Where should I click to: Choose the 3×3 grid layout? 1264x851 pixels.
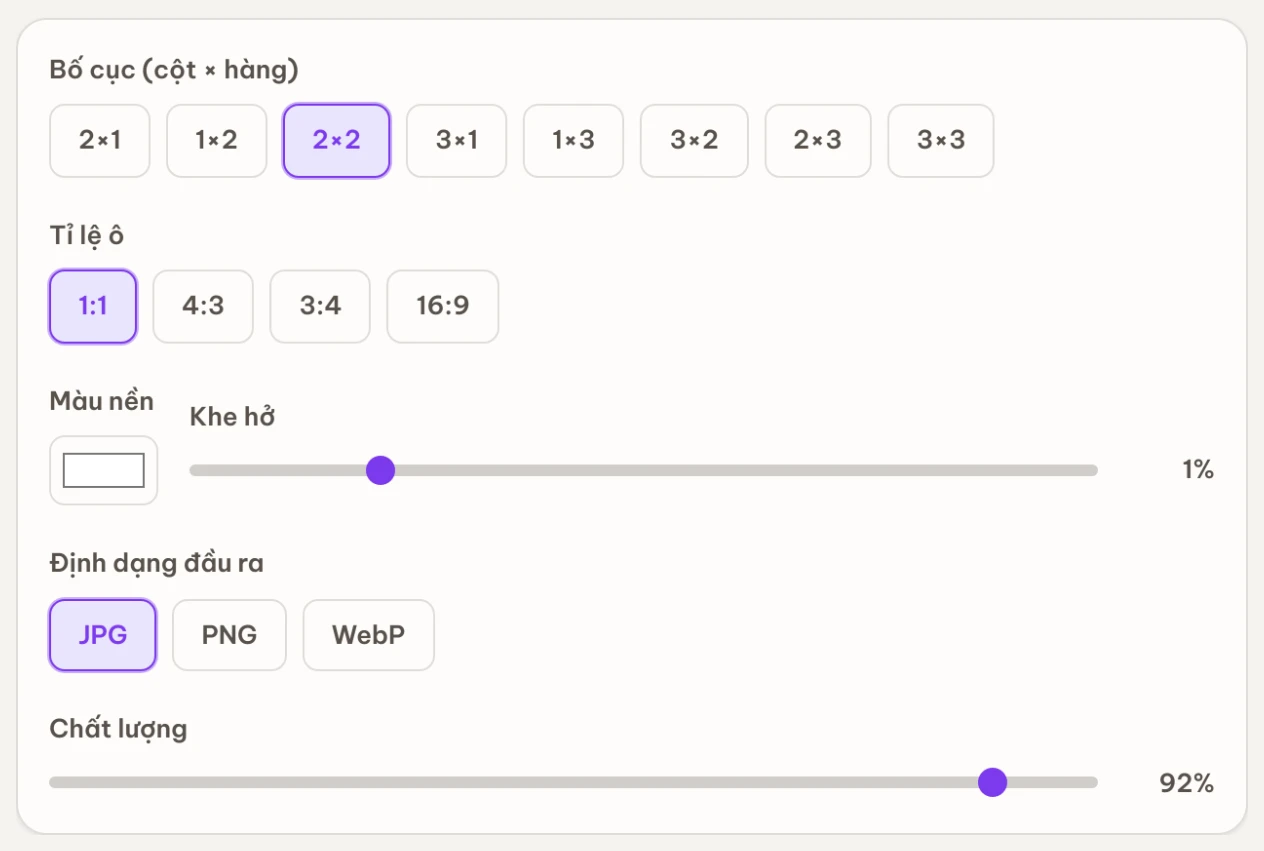click(941, 141)
